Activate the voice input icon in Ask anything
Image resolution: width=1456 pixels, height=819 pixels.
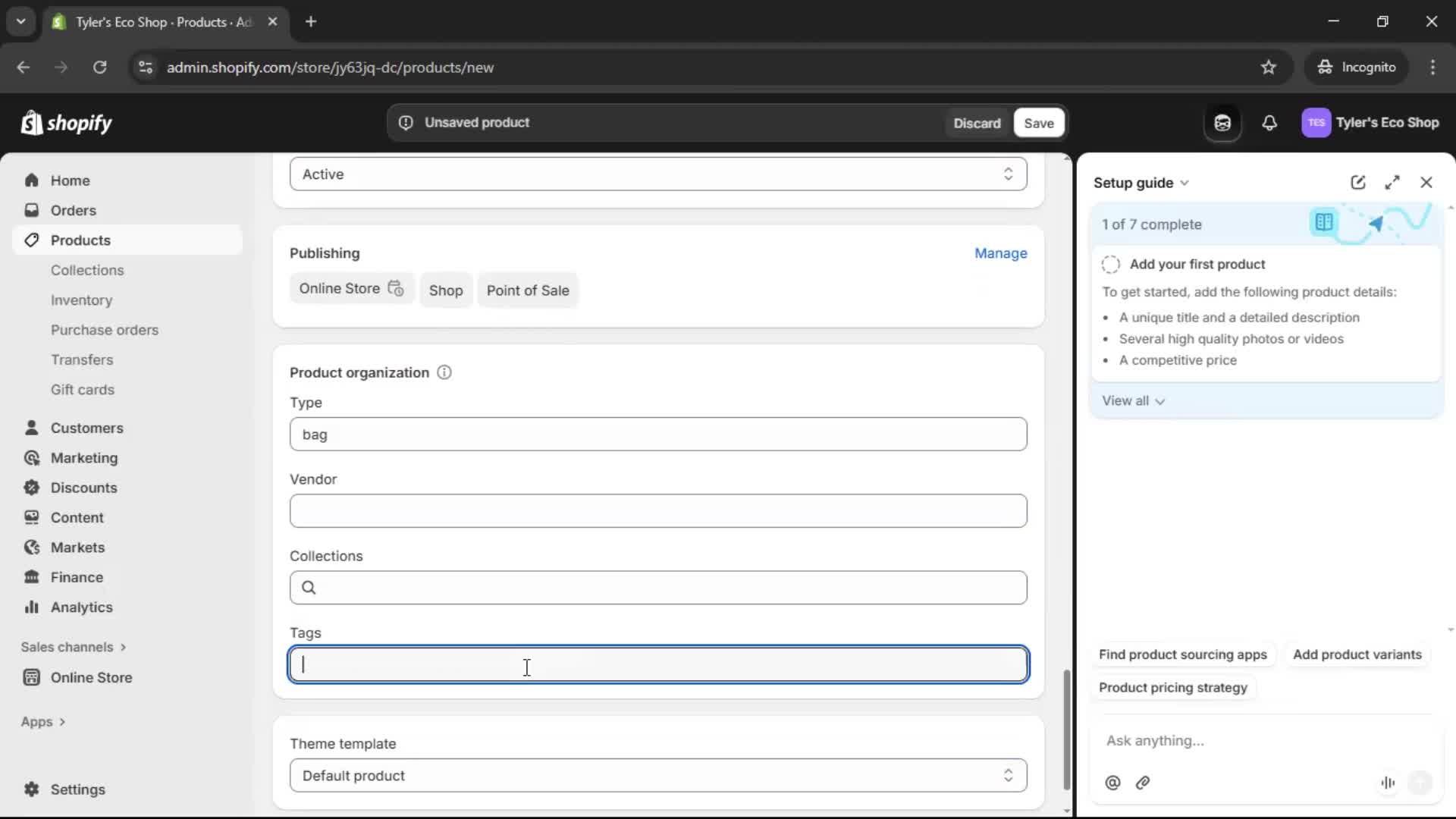(1388, 783)
